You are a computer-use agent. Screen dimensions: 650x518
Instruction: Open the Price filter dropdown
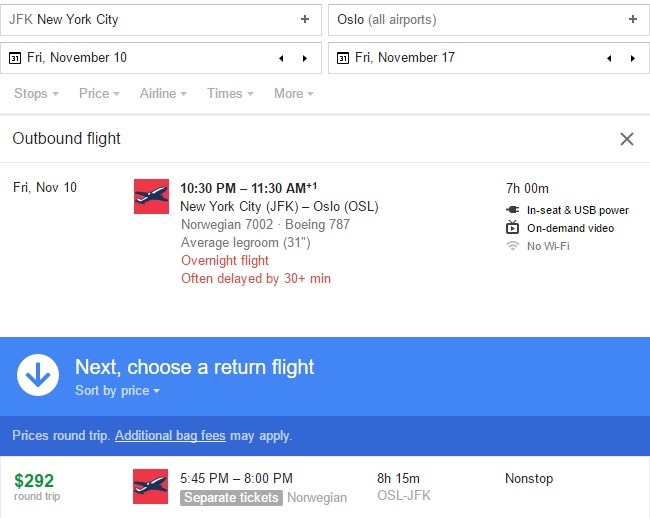(99, 94)
